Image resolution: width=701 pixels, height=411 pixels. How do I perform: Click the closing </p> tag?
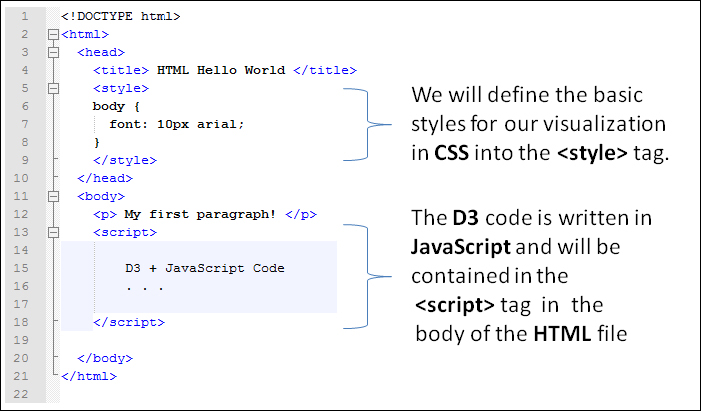pyautogui.click(x=301, y=214)
